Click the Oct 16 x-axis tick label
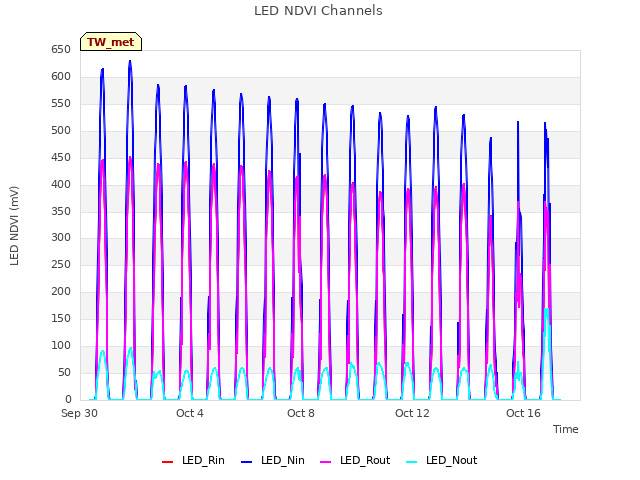The image size is (640, 480). point(523,413)
